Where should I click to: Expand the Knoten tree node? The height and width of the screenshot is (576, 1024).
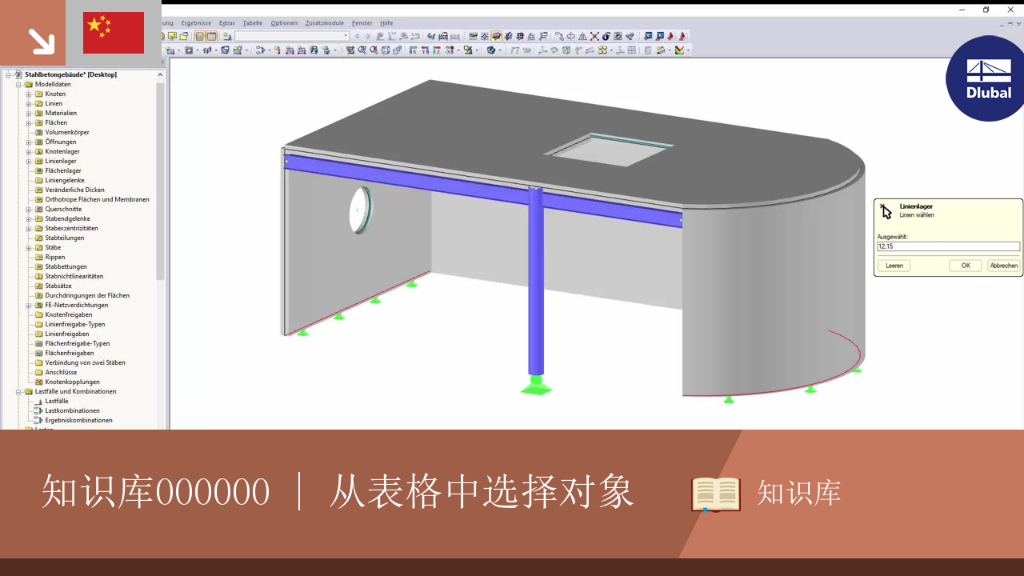pyautogui.click(x=29, y=94)
